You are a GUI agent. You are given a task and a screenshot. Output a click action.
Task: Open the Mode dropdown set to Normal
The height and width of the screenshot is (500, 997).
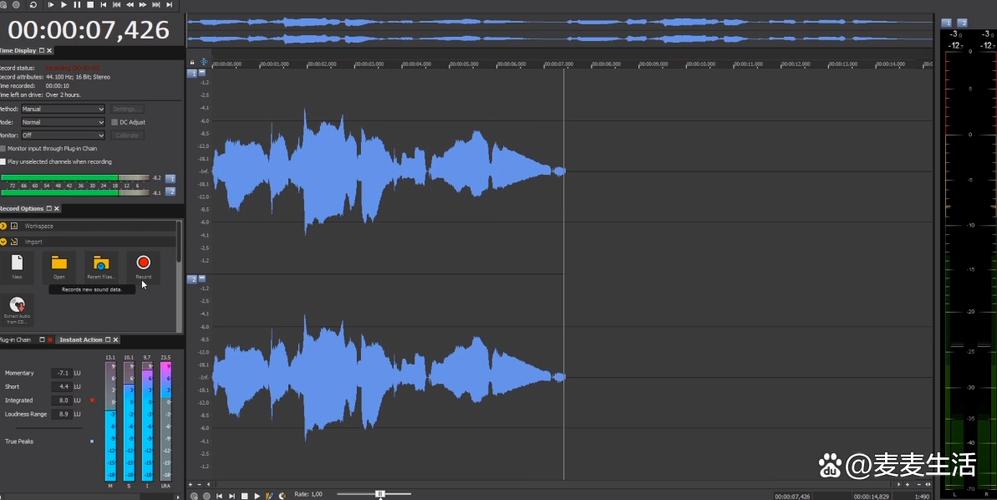click(63, 122)
